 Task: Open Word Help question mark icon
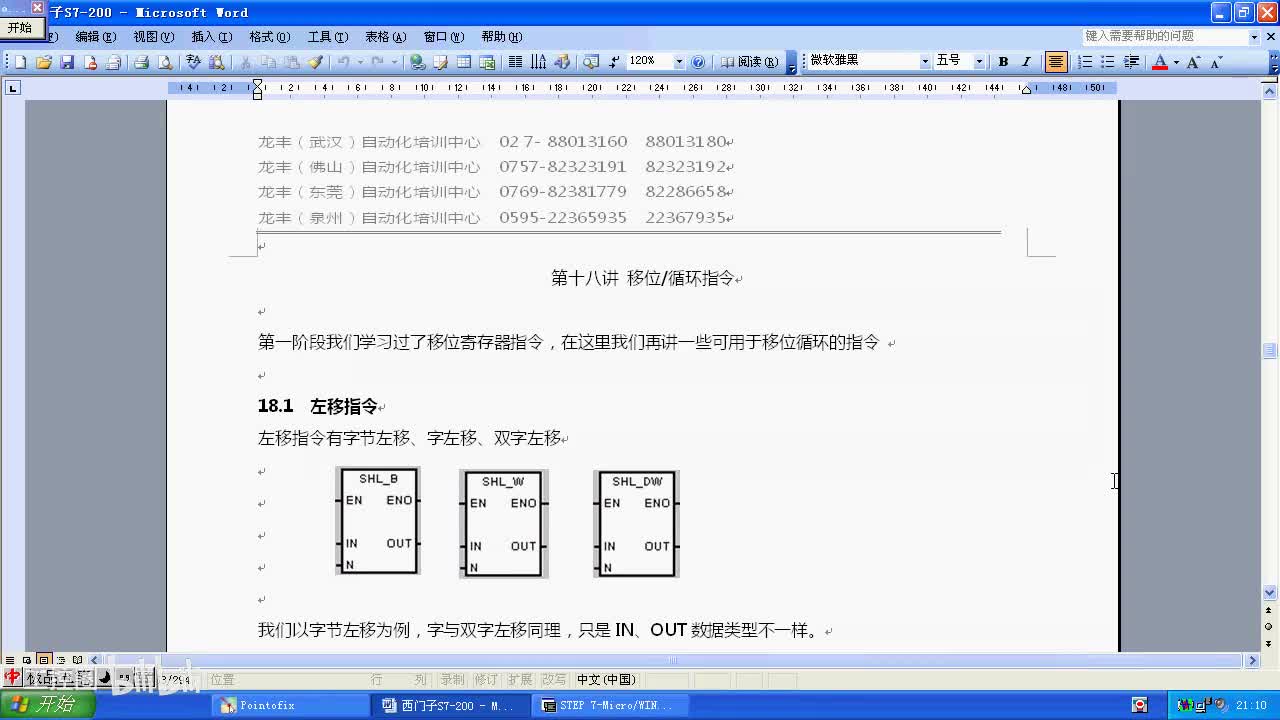click(x=698, y=62)
